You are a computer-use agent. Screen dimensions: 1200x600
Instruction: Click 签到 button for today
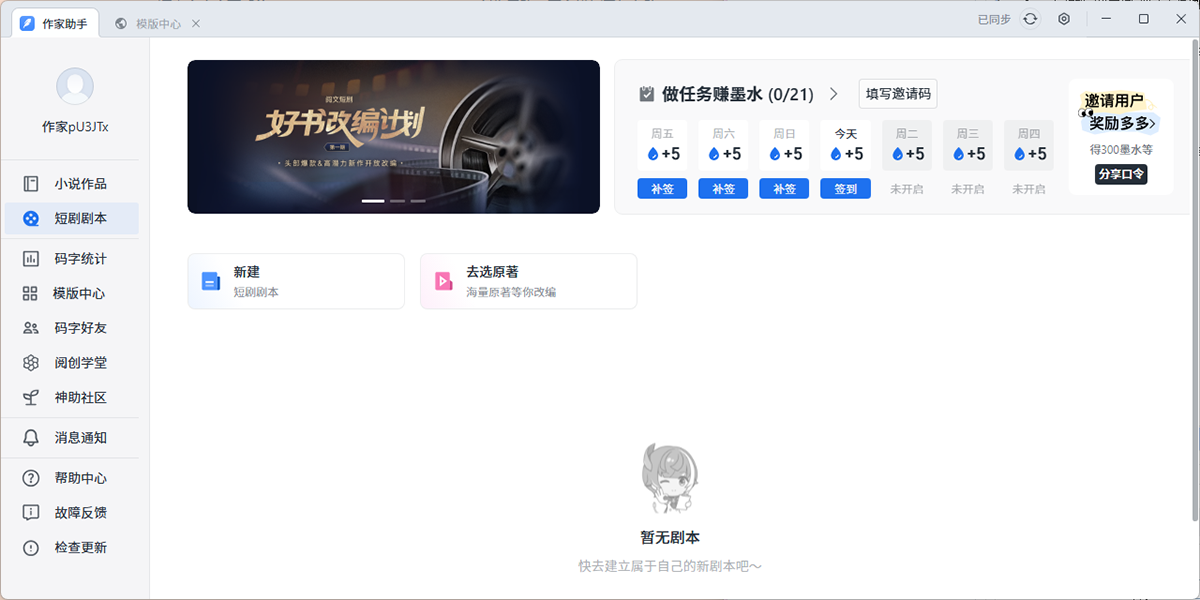click(x=845, y=189)
